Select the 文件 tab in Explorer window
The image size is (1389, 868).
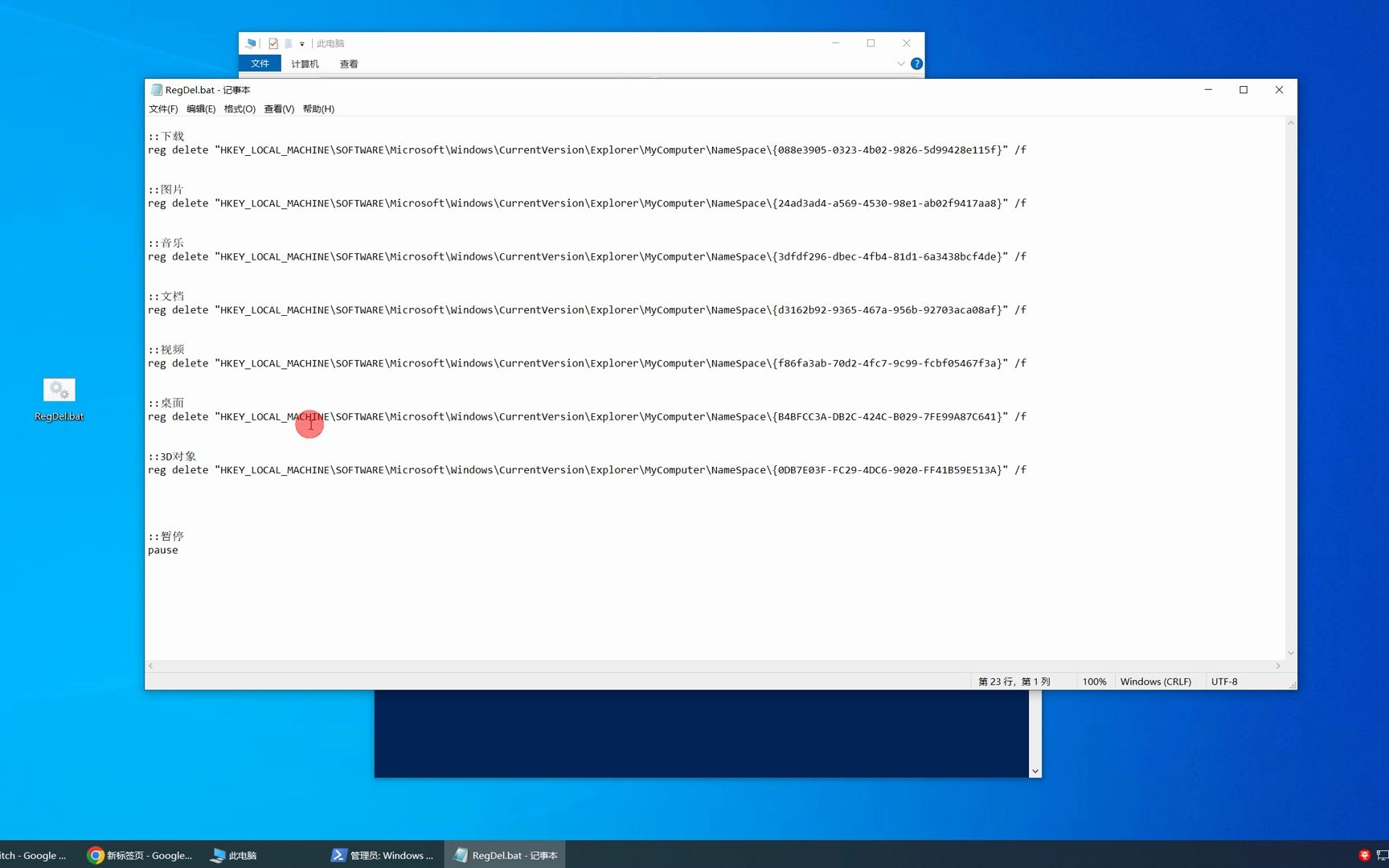point(260,63)
